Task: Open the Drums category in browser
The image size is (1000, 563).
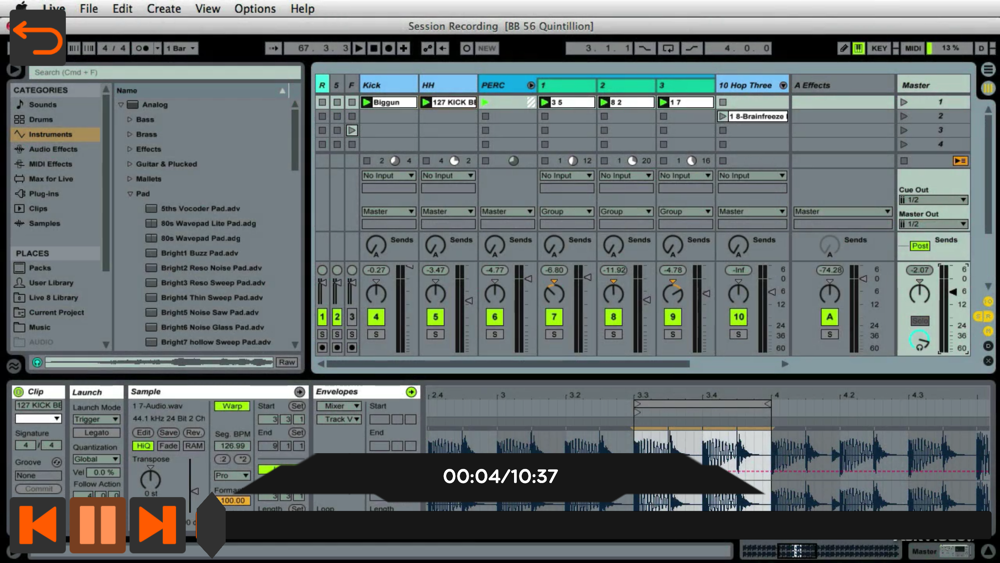Action: pyautogui.click(x=40, y=119)
